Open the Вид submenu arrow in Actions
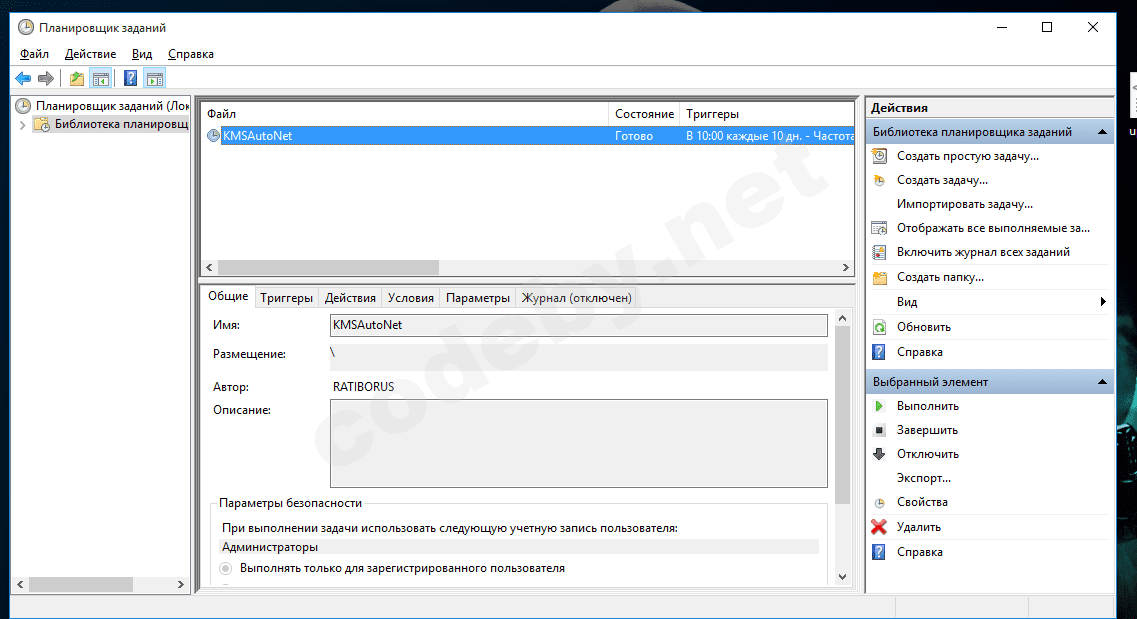The height and width of the screenshot is (619, 1137). click(1102, 302)
